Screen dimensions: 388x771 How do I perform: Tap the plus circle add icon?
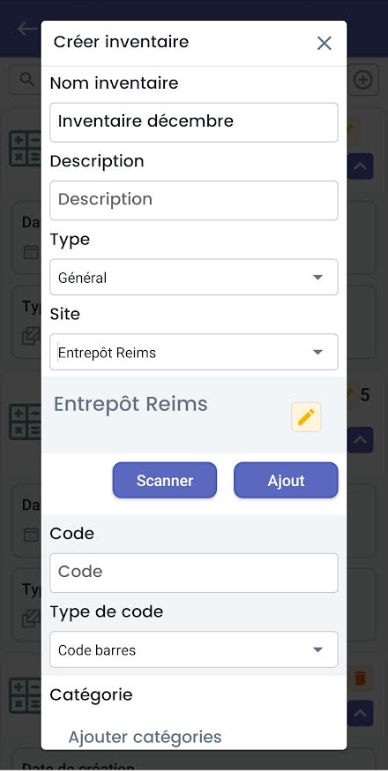pyautogui.click(x=363, y=80)
